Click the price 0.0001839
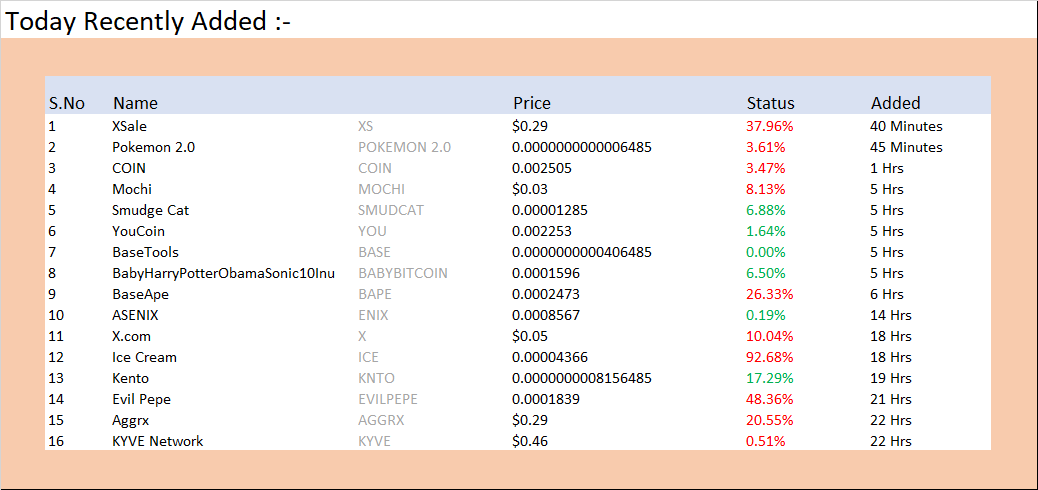This screenshot has height=490, width=1038. coord(546,399)
